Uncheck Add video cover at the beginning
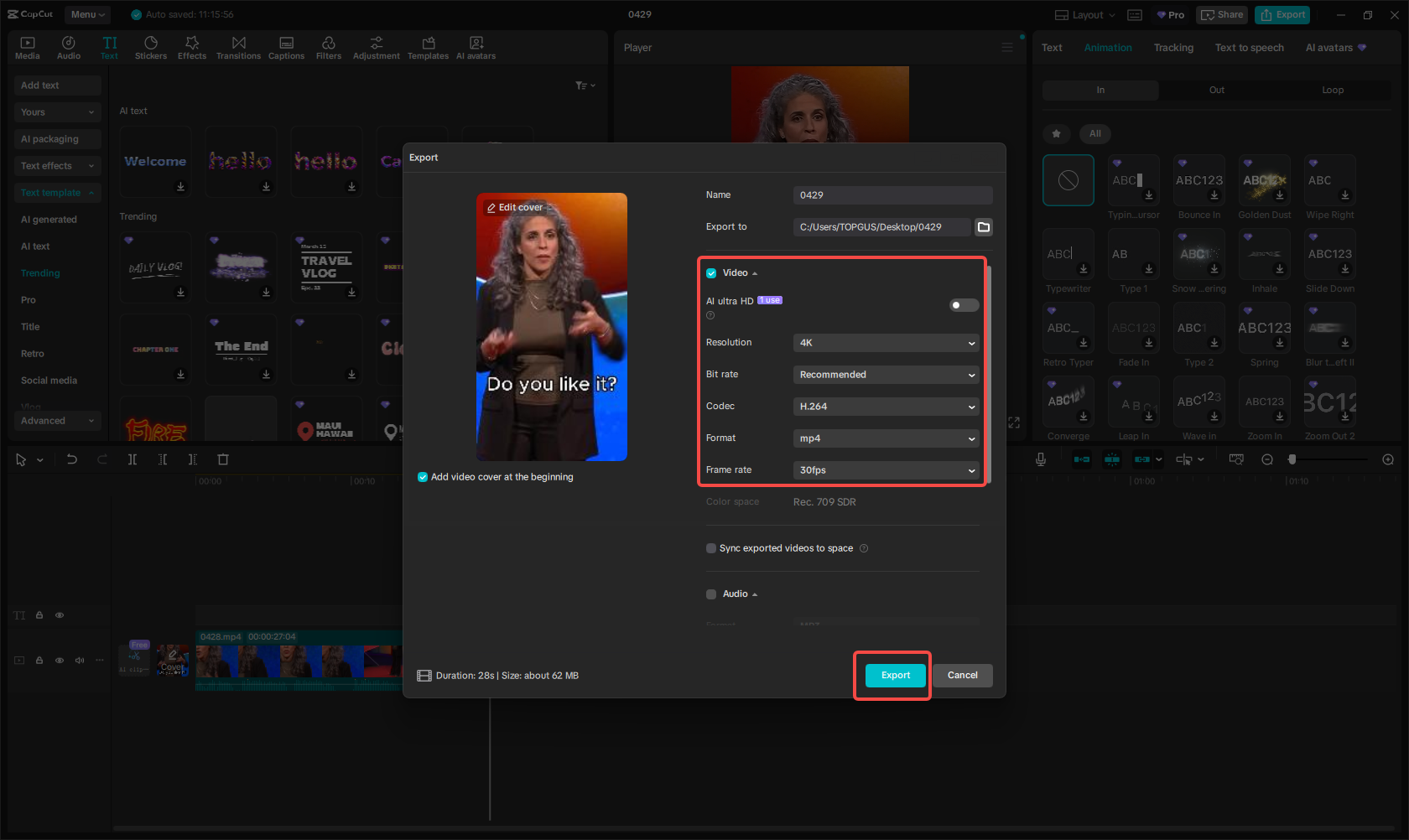Image resolution: width=1409 pixels, height=840 pixels. pyautogui.click(x=422, y=476)
